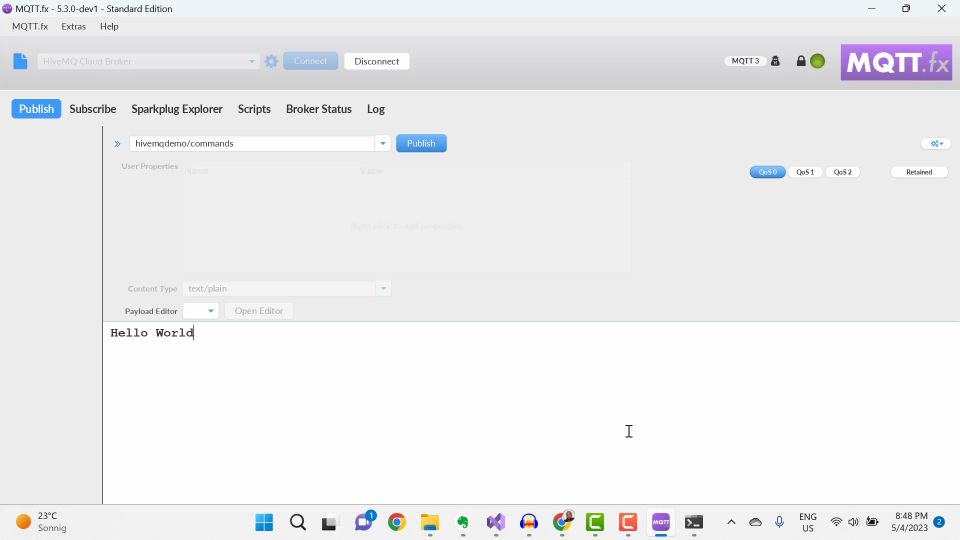This screenshot has height=540, width=960.
Task: Open Extras menu
Action: pyautogui.click(x=73, y=26)
